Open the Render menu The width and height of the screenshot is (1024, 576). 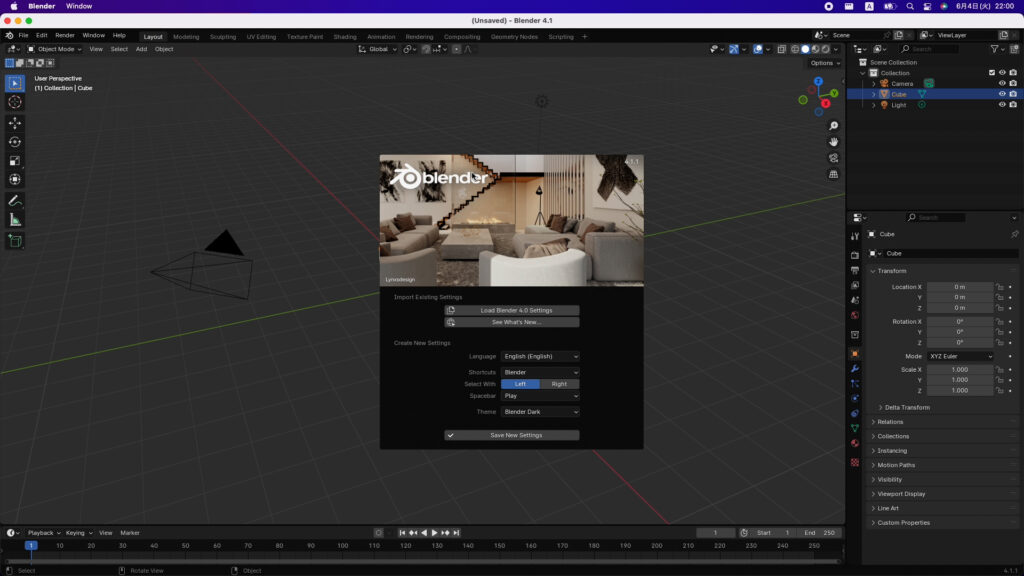[x=65, y=35]
